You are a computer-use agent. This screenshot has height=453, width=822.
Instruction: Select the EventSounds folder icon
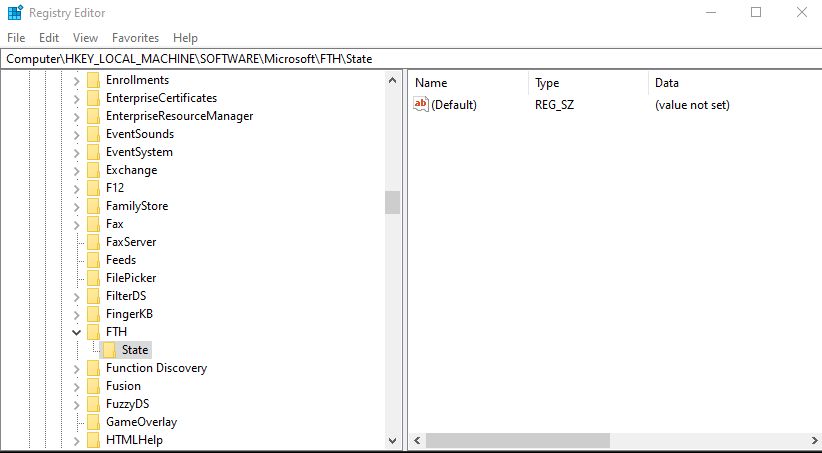coord(93,134)
